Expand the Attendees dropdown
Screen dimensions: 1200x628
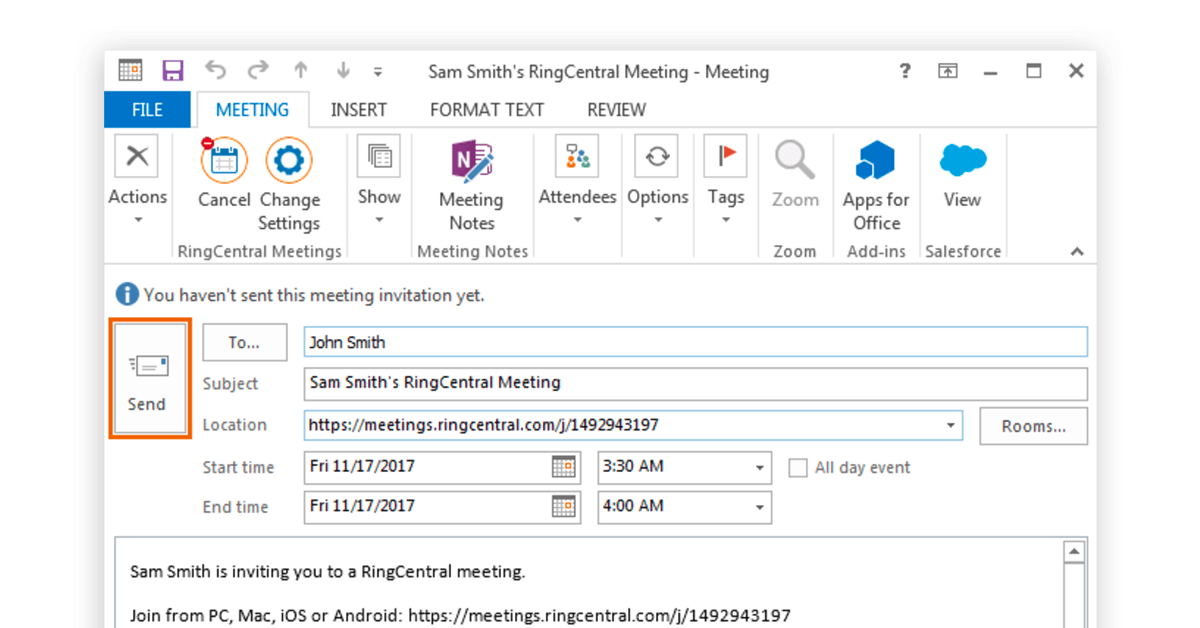577,181
